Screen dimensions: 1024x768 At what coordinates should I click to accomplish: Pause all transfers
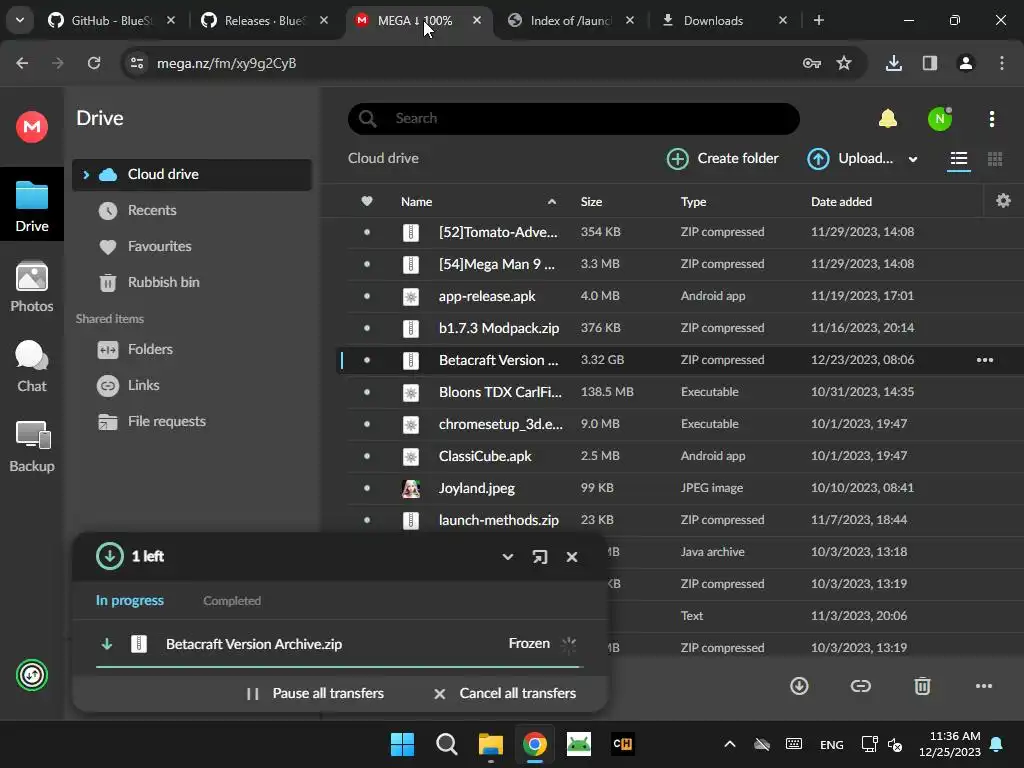pyautogui.click(x=315, y=694)
